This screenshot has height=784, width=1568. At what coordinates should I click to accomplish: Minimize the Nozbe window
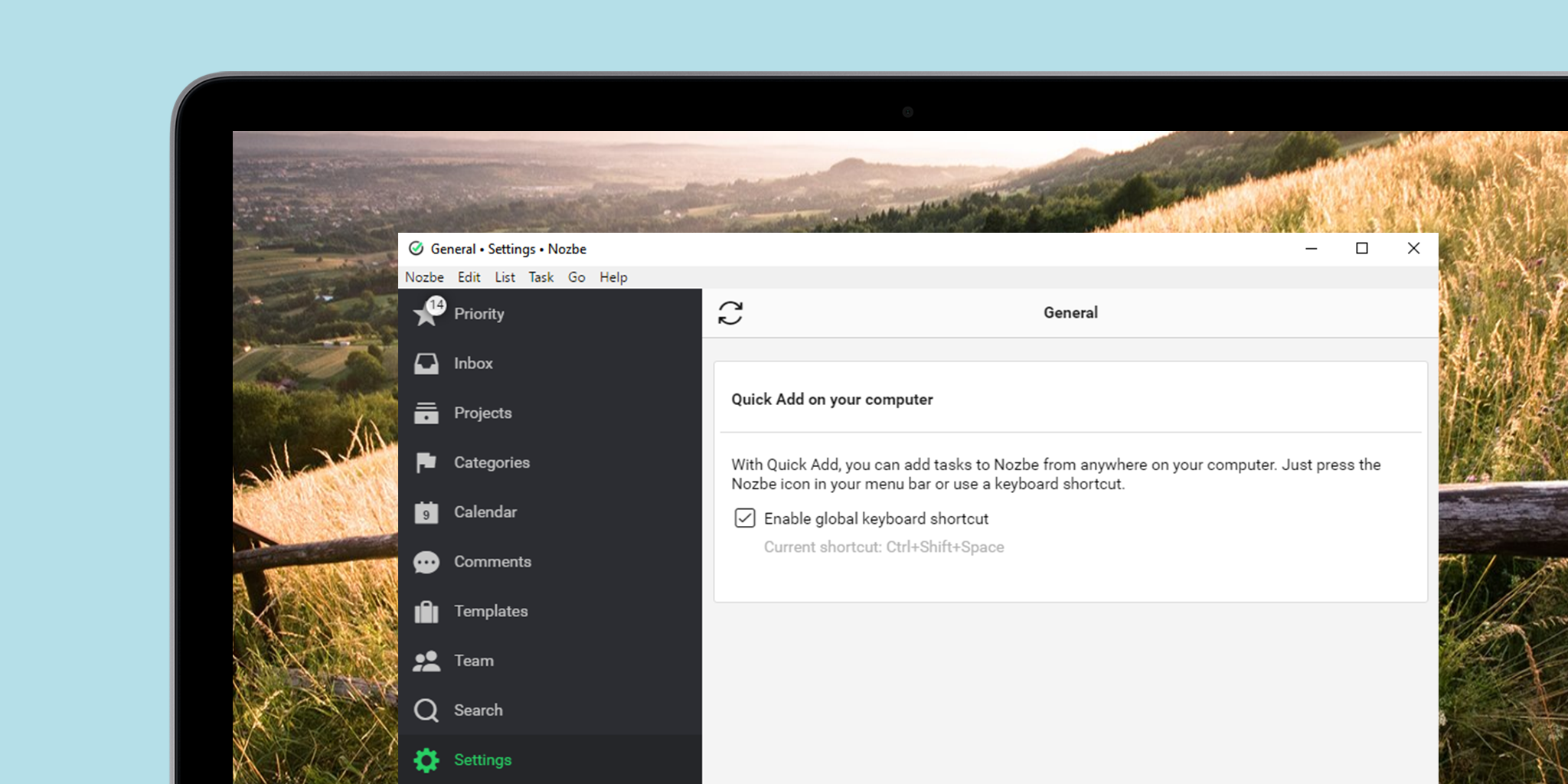tap(1312, 249)
